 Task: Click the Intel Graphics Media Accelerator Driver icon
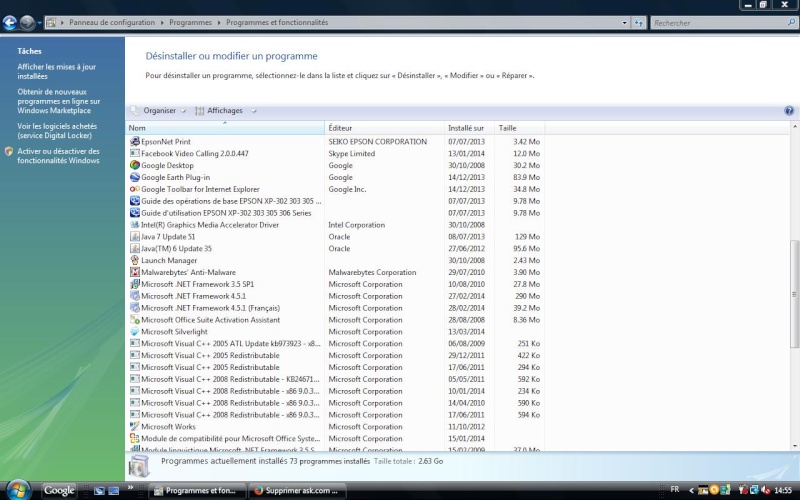pyautogui.click(x=135, y=224)
